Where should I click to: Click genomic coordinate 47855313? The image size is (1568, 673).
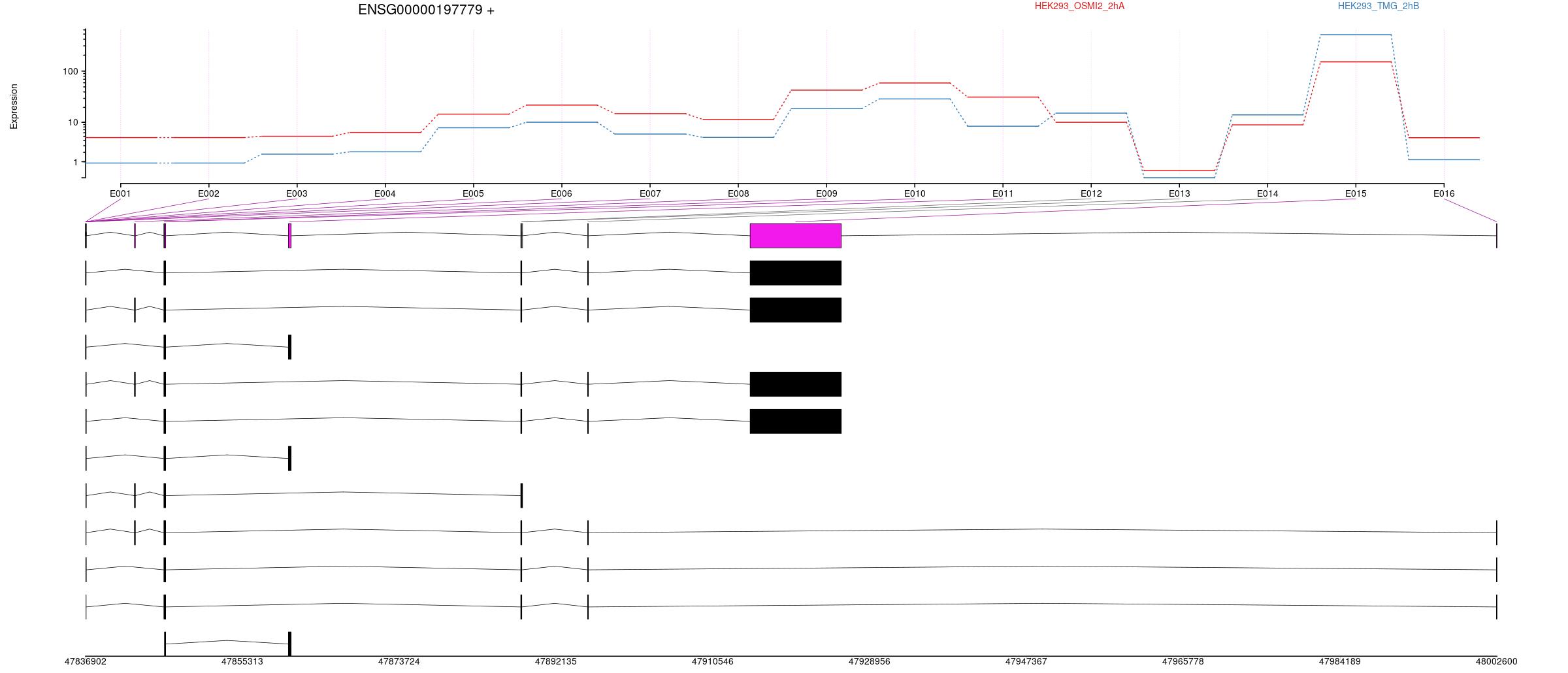click(242, 661)
